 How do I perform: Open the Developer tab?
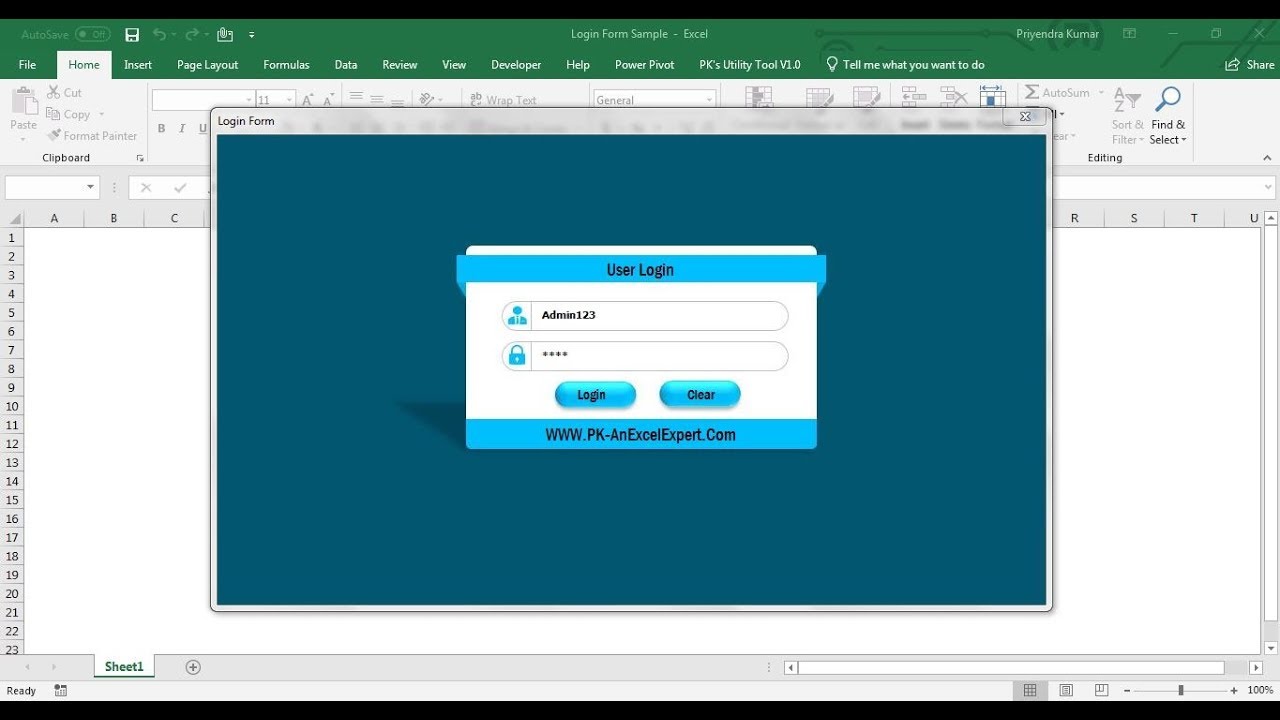pos(516,64)
